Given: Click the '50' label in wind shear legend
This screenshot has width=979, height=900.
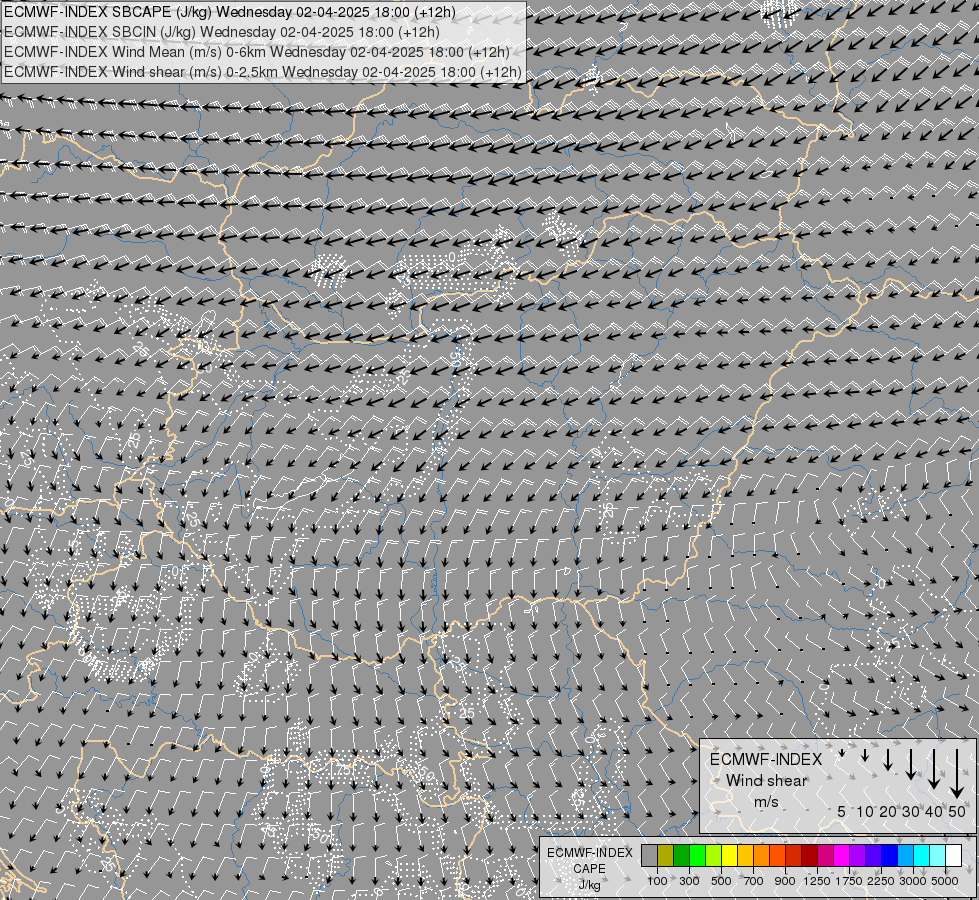Looking at the screenshot, I should coord(957,811).
